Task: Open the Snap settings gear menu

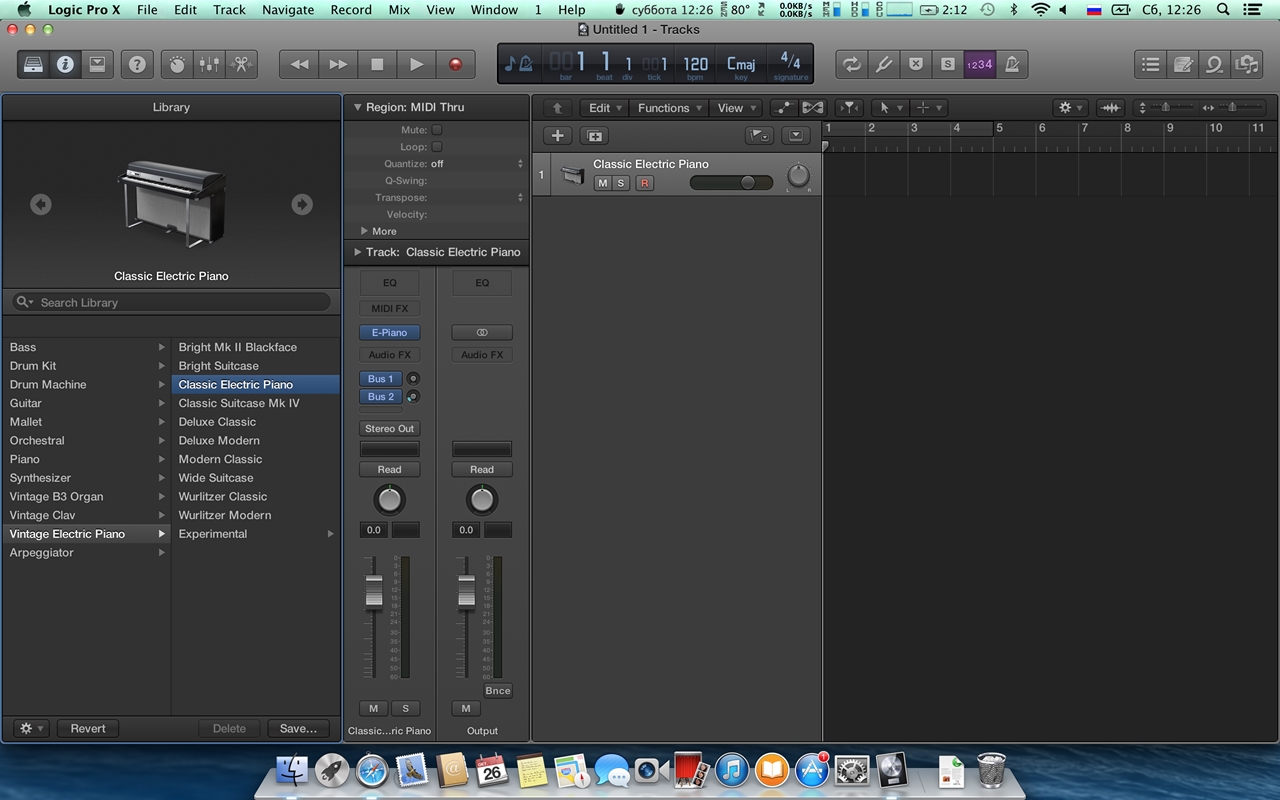Action: click(1070, 108)
